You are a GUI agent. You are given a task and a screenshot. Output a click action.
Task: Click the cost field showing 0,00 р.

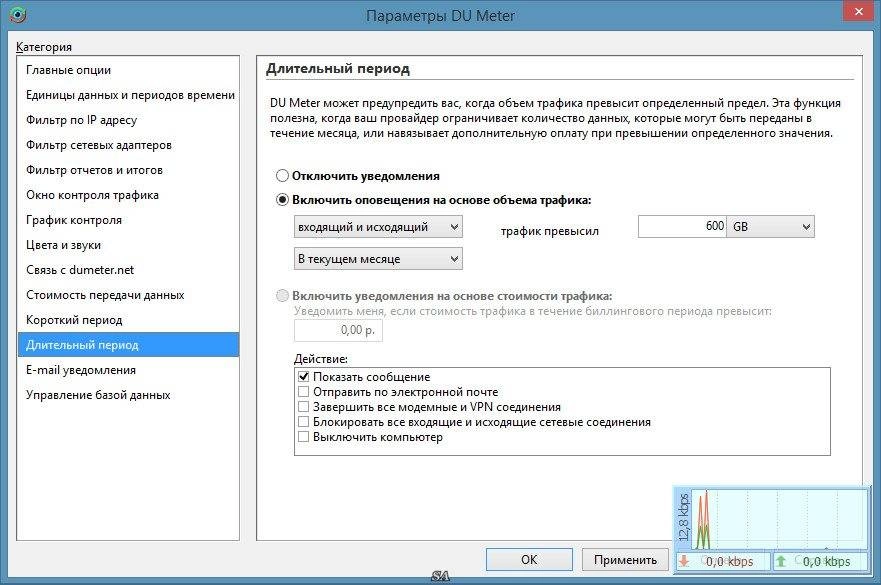click(338, 330)
